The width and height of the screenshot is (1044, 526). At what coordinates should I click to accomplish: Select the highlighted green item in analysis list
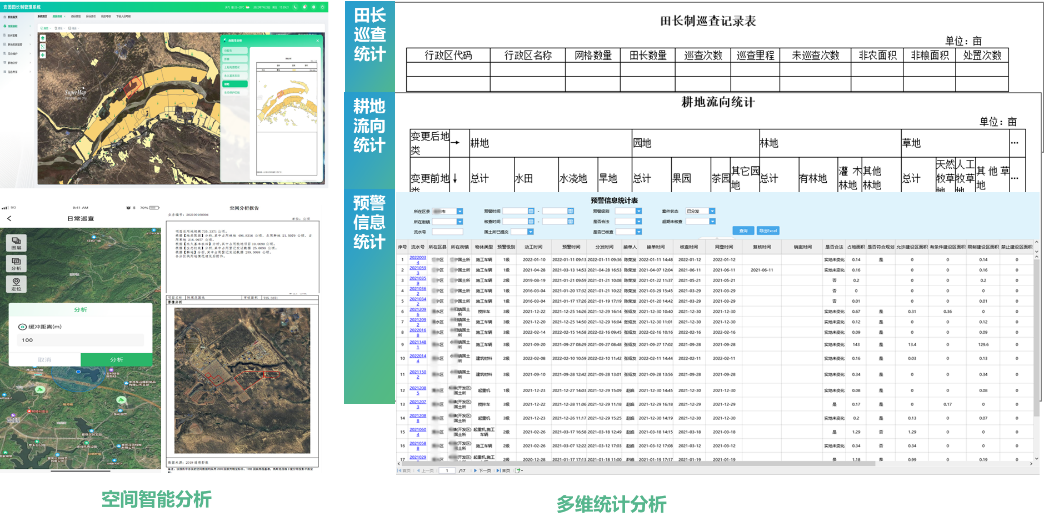[x=237, y=85]
